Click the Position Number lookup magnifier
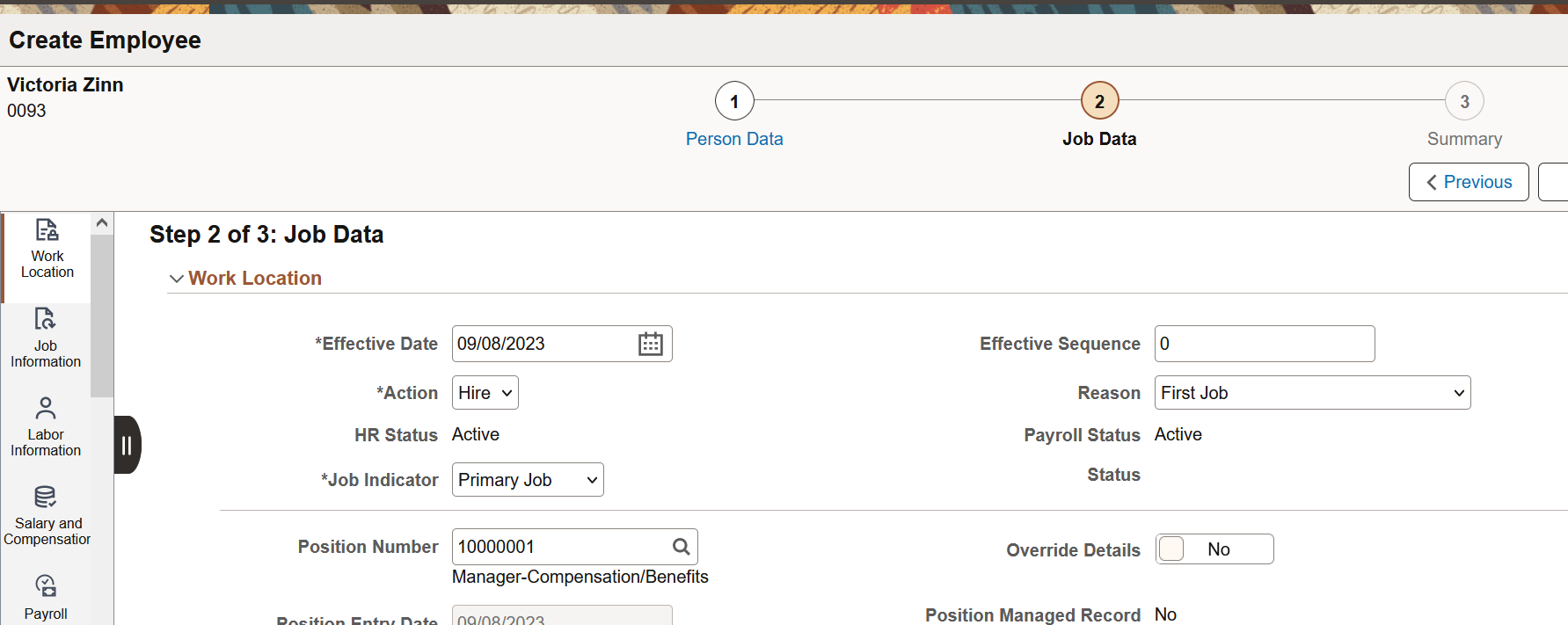 click(x=681, y=547)
